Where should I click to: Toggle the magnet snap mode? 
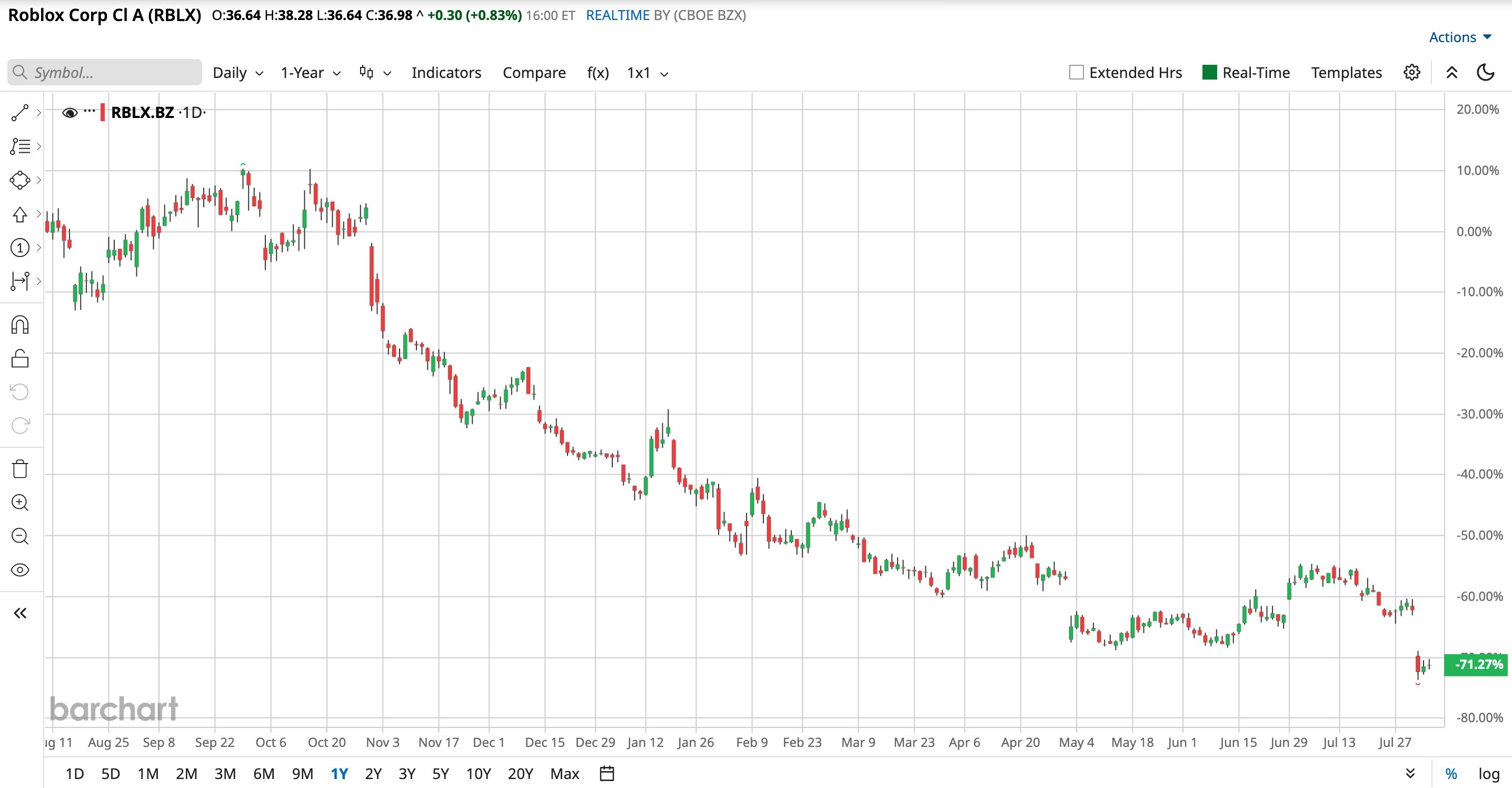[x=20, y=324]
